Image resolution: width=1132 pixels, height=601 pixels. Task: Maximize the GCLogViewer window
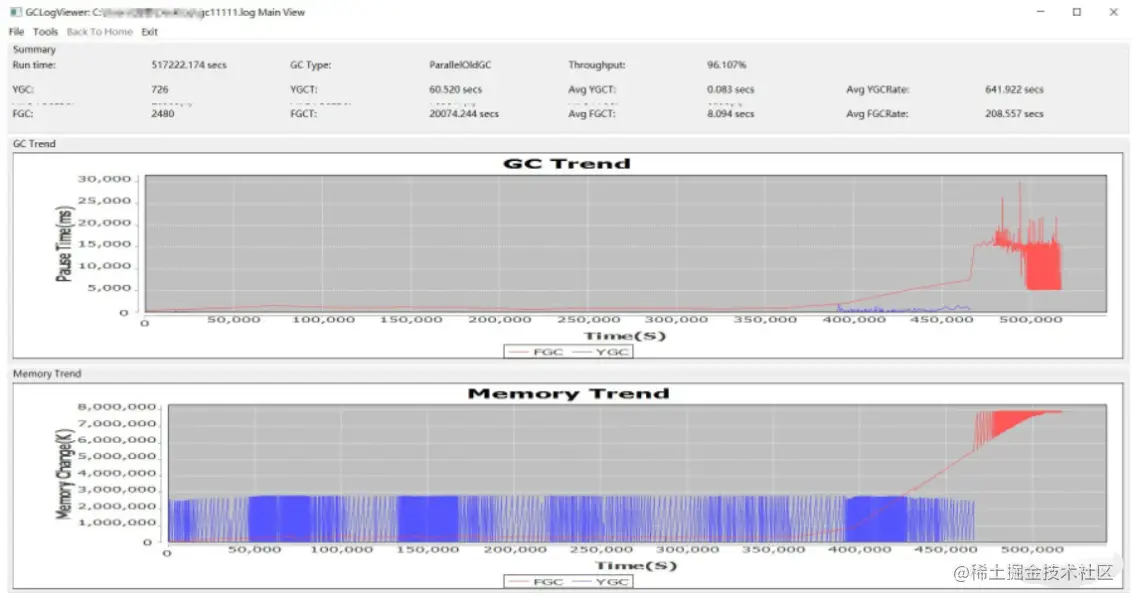tap(1076, 12)
